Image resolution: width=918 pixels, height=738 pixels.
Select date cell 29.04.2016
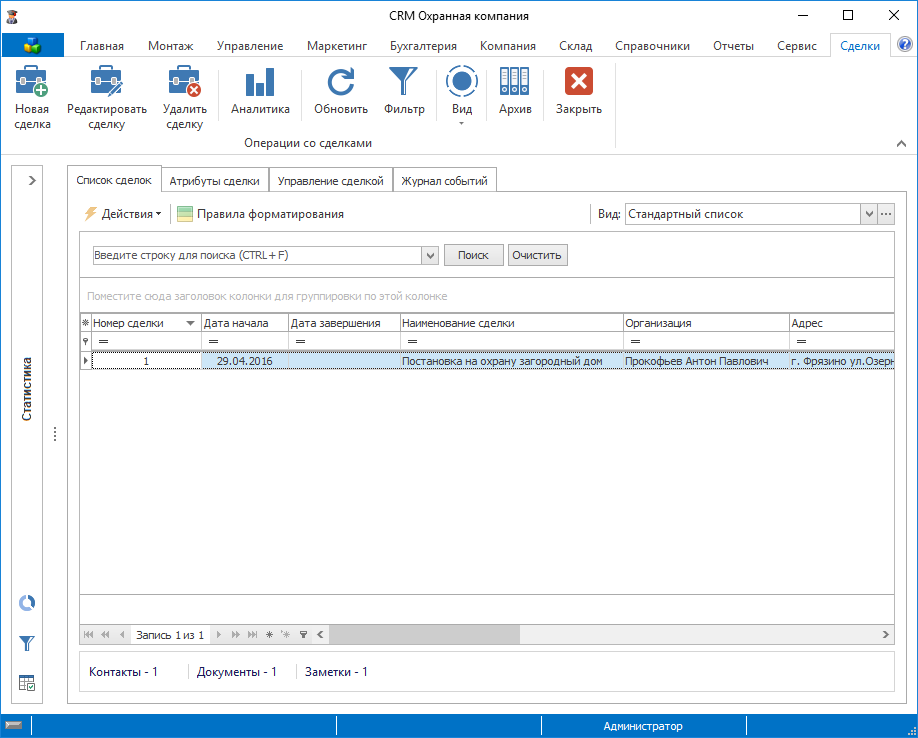point(245,361)
